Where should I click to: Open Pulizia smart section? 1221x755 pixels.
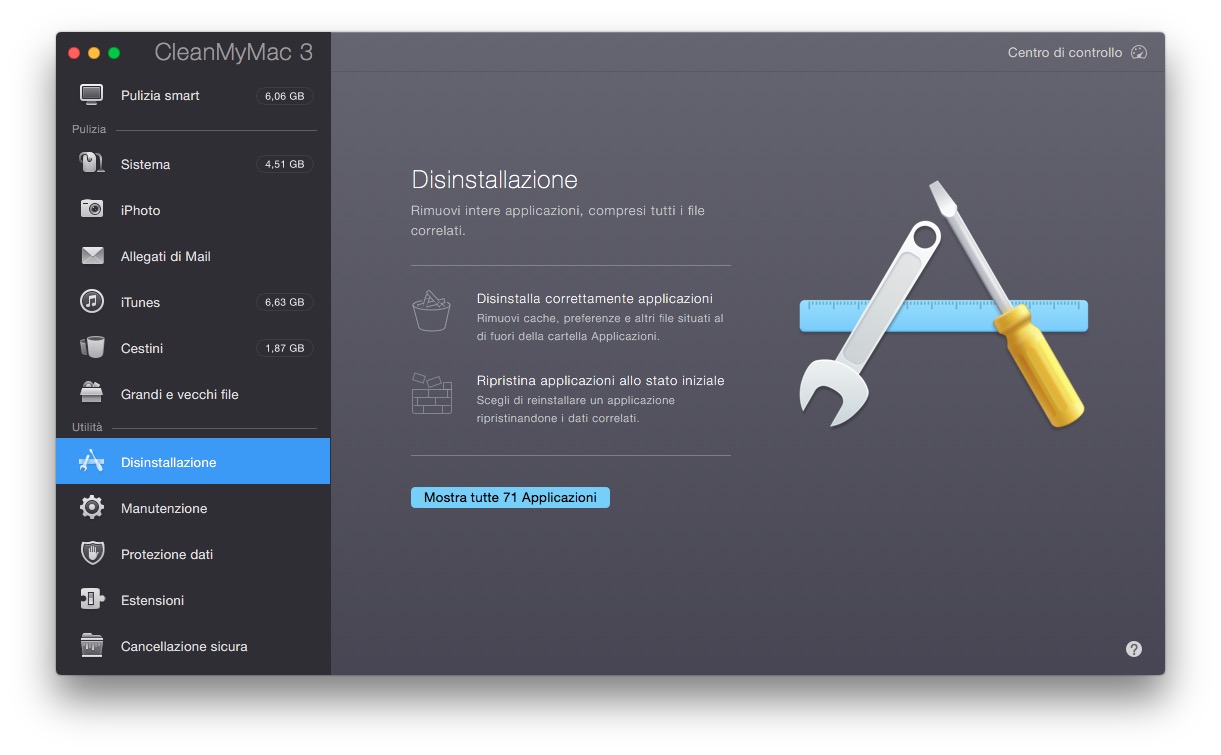(193, 96)
